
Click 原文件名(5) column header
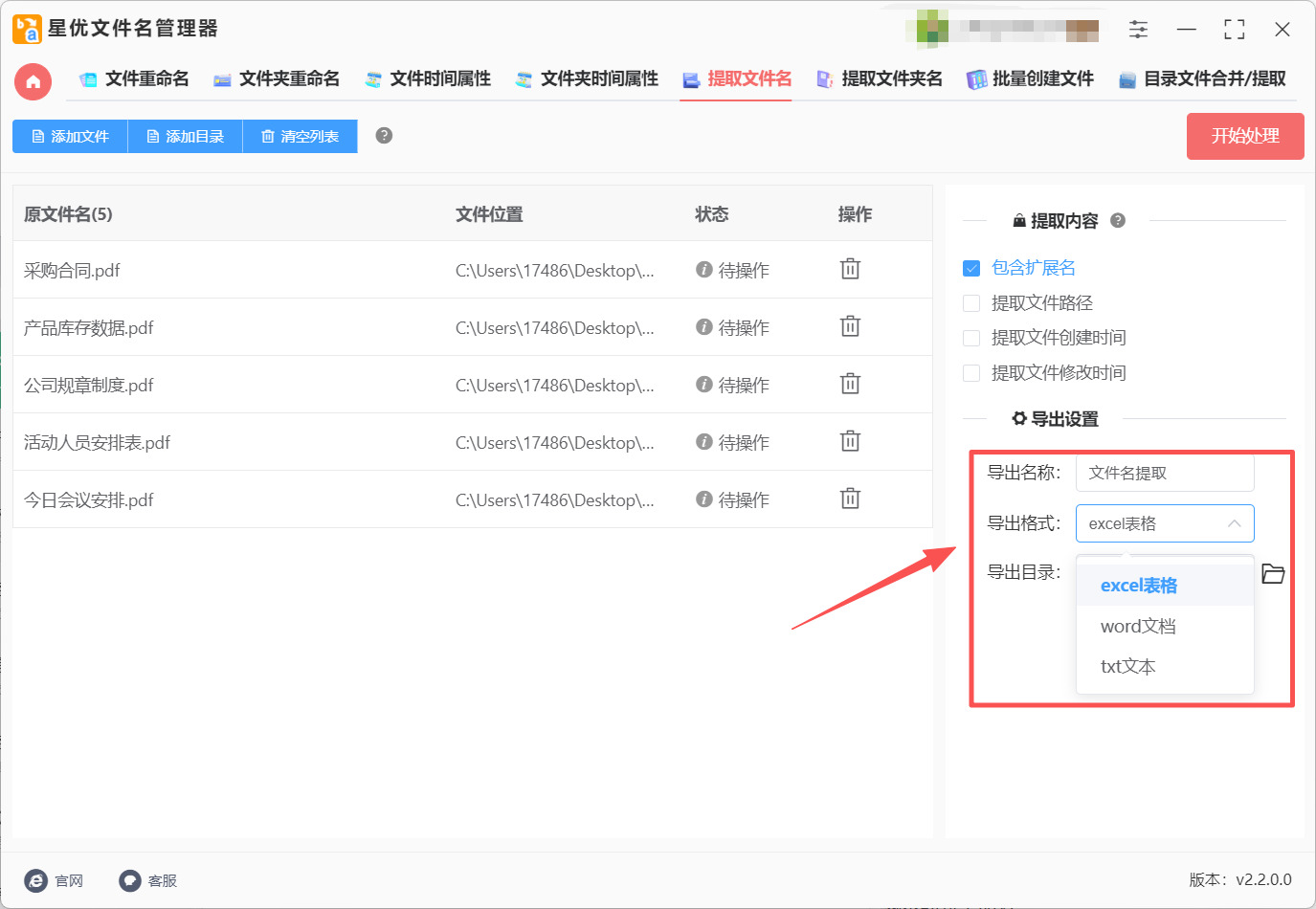(68, 214)
